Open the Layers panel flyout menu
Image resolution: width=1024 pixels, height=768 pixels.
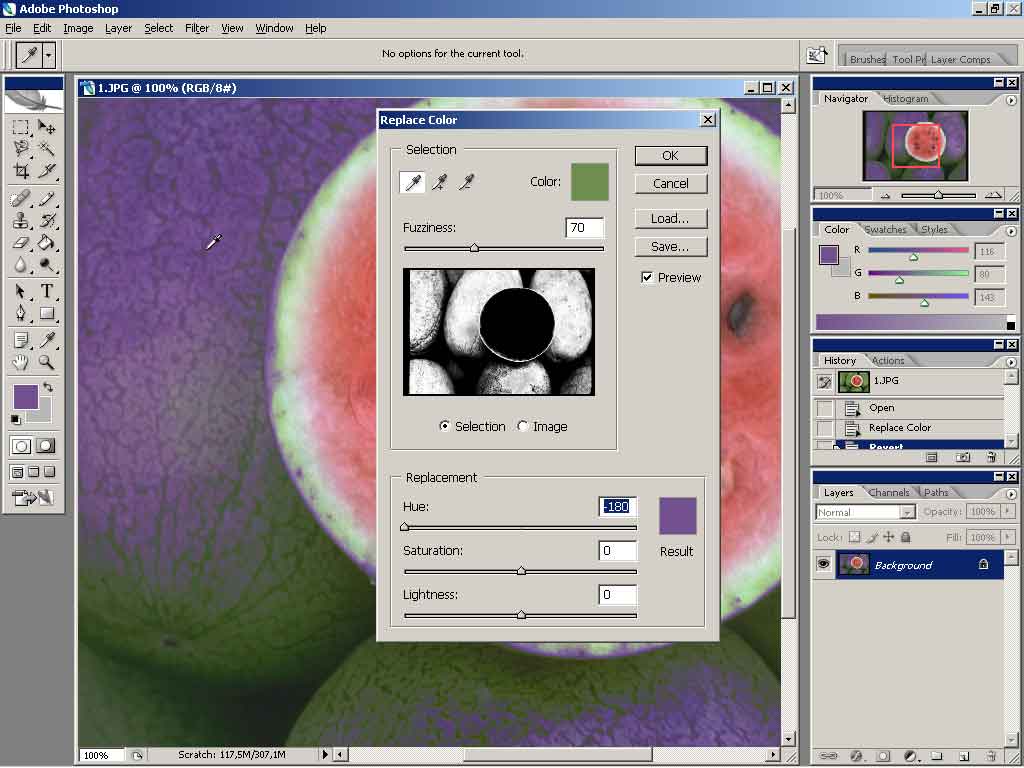(1011, 494)
